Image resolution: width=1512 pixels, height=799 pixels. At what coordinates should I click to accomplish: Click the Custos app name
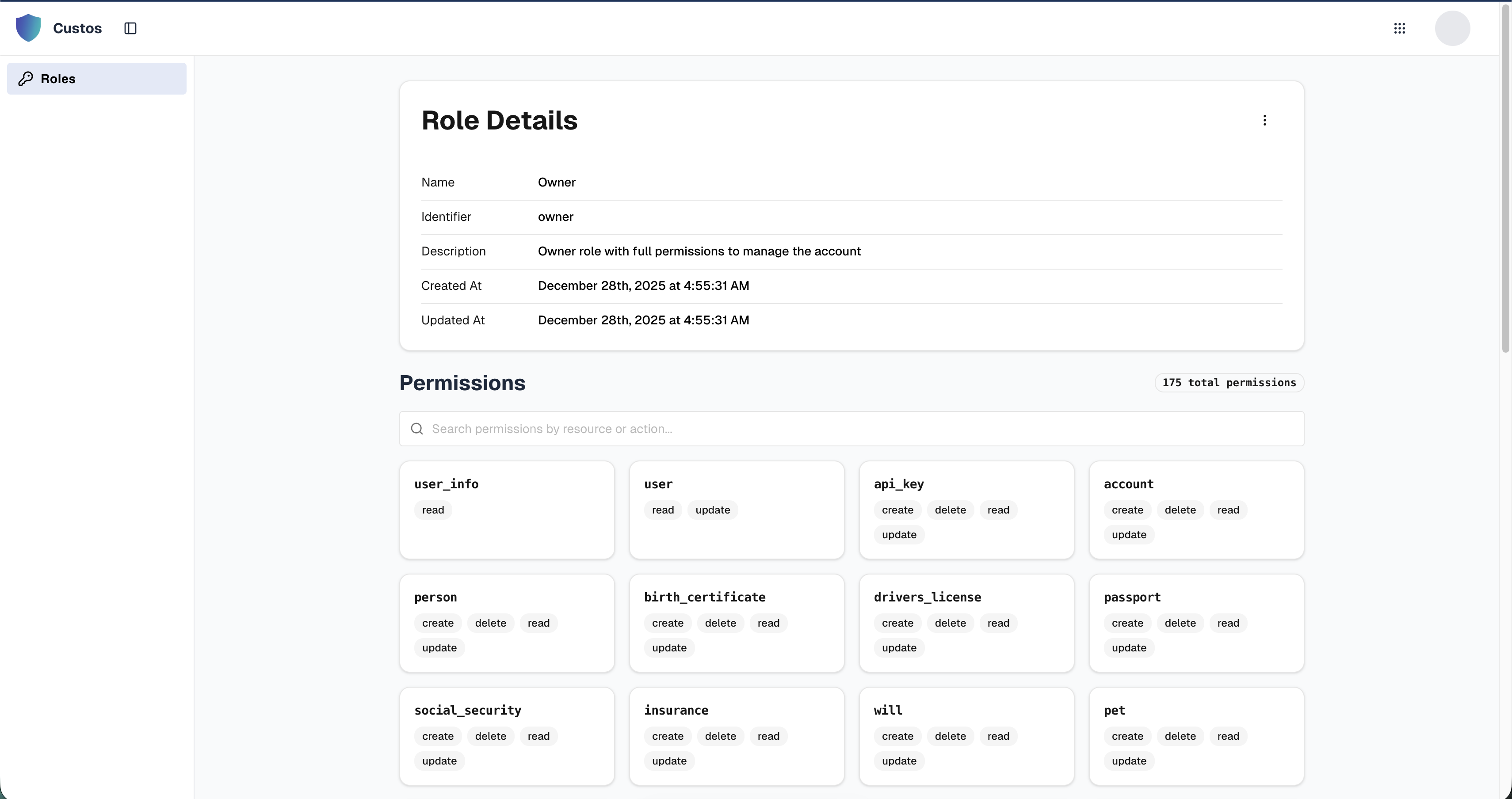[x=77, y=28]
